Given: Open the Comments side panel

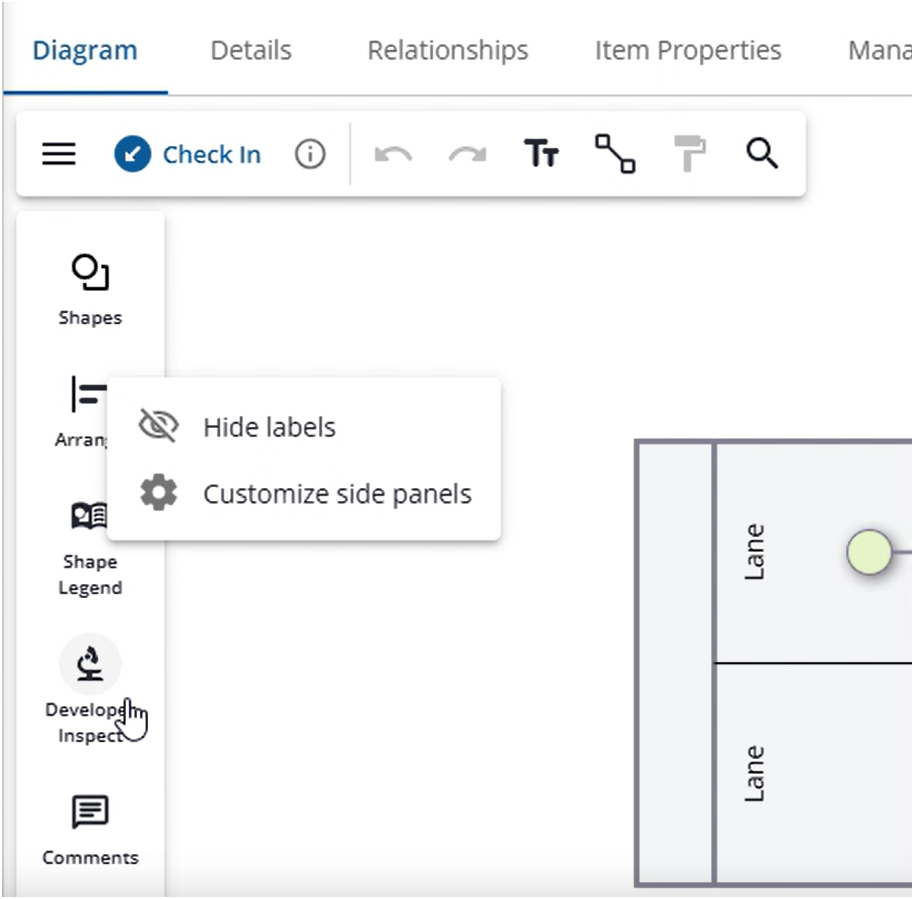Looking at the screenshot, I should [x=90, y=826].
